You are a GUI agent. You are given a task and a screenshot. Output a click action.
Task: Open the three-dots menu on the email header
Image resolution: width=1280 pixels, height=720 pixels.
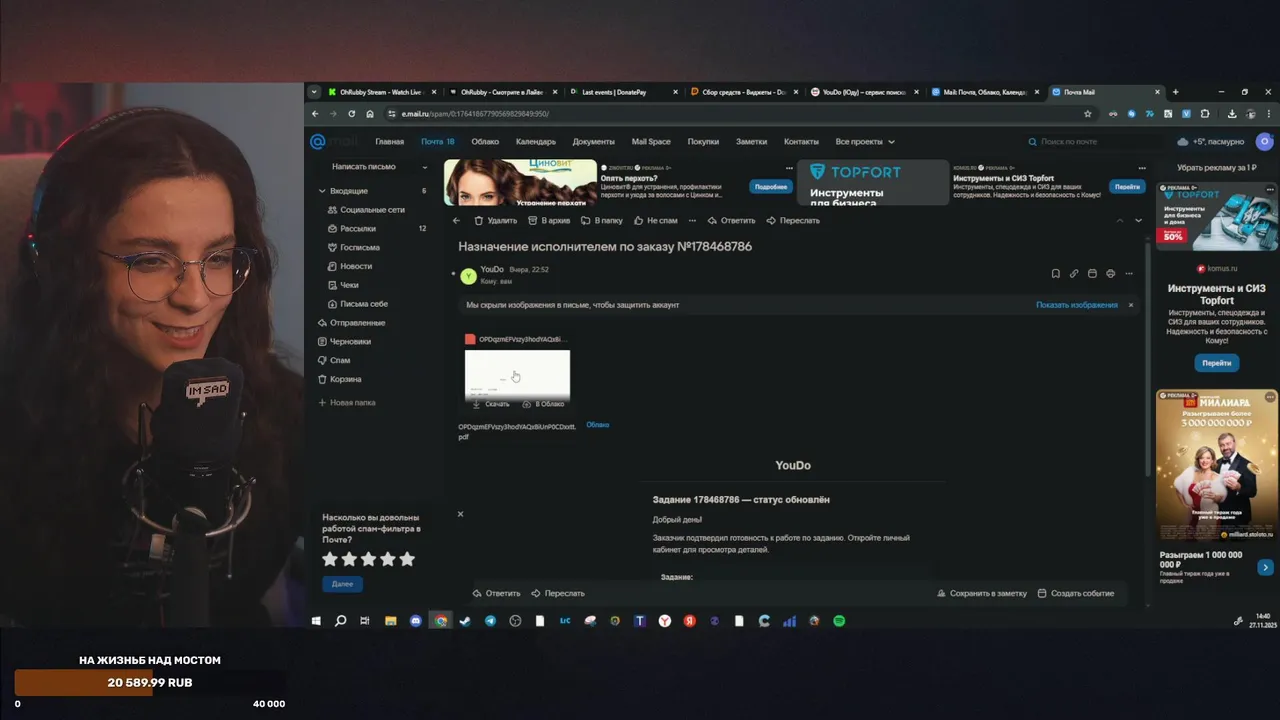1129,273
